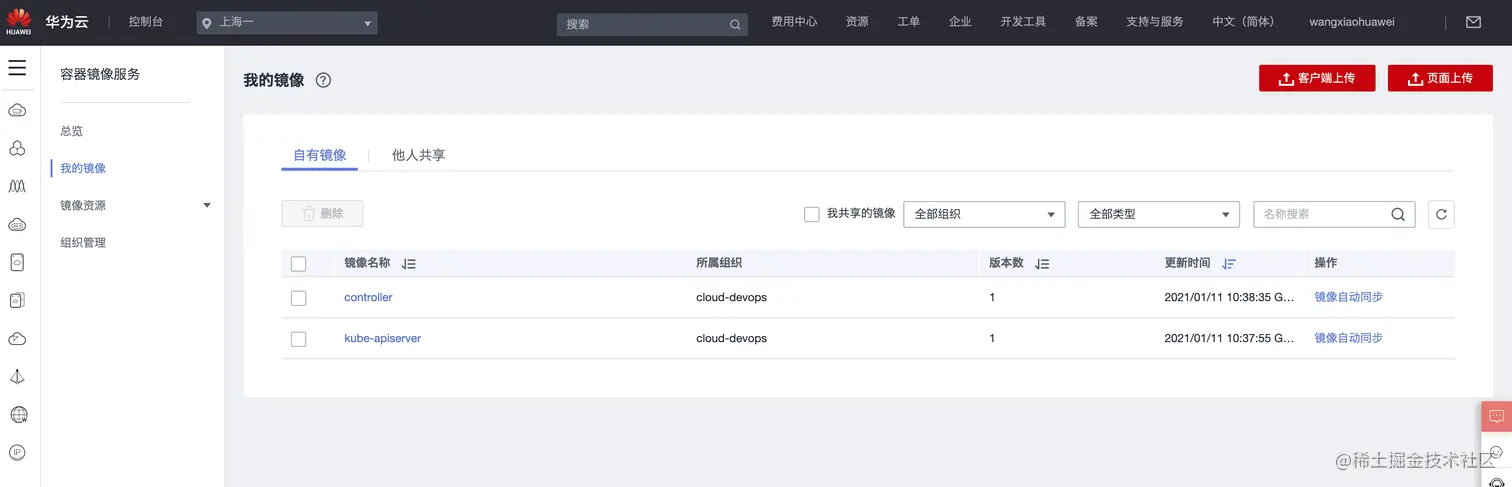The image size is (1512, 487).
Task: Click the magnifier in the top search bar
Action: click(x=735, y=24)
